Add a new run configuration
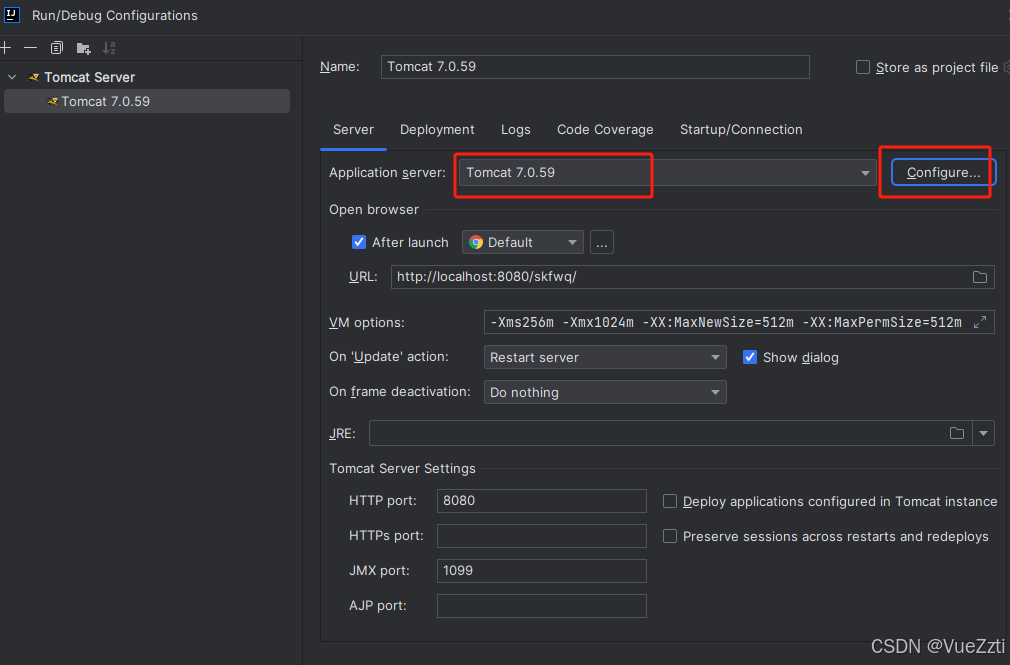The image size is (1010, 665). coord(6,48)
